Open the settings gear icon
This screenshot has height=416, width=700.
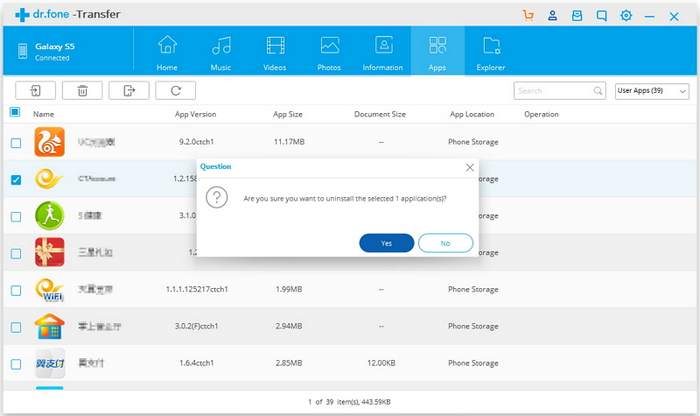(626, 16)
